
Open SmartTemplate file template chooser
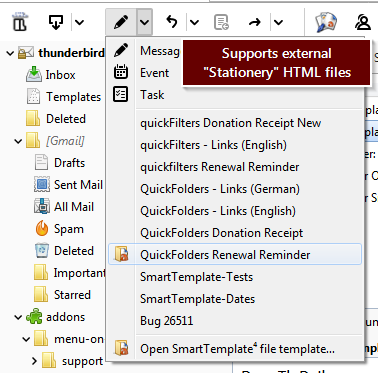coord(237,349)
